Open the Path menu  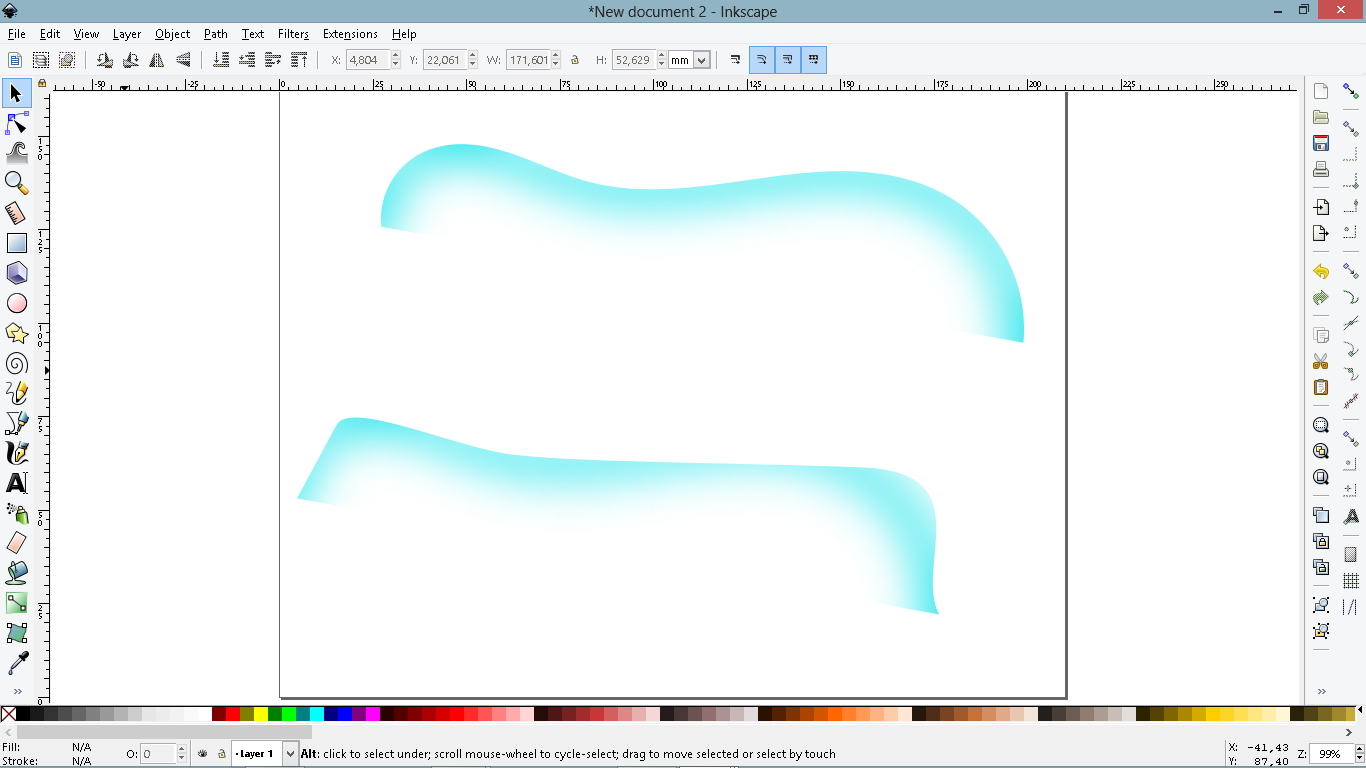point(216,34)
